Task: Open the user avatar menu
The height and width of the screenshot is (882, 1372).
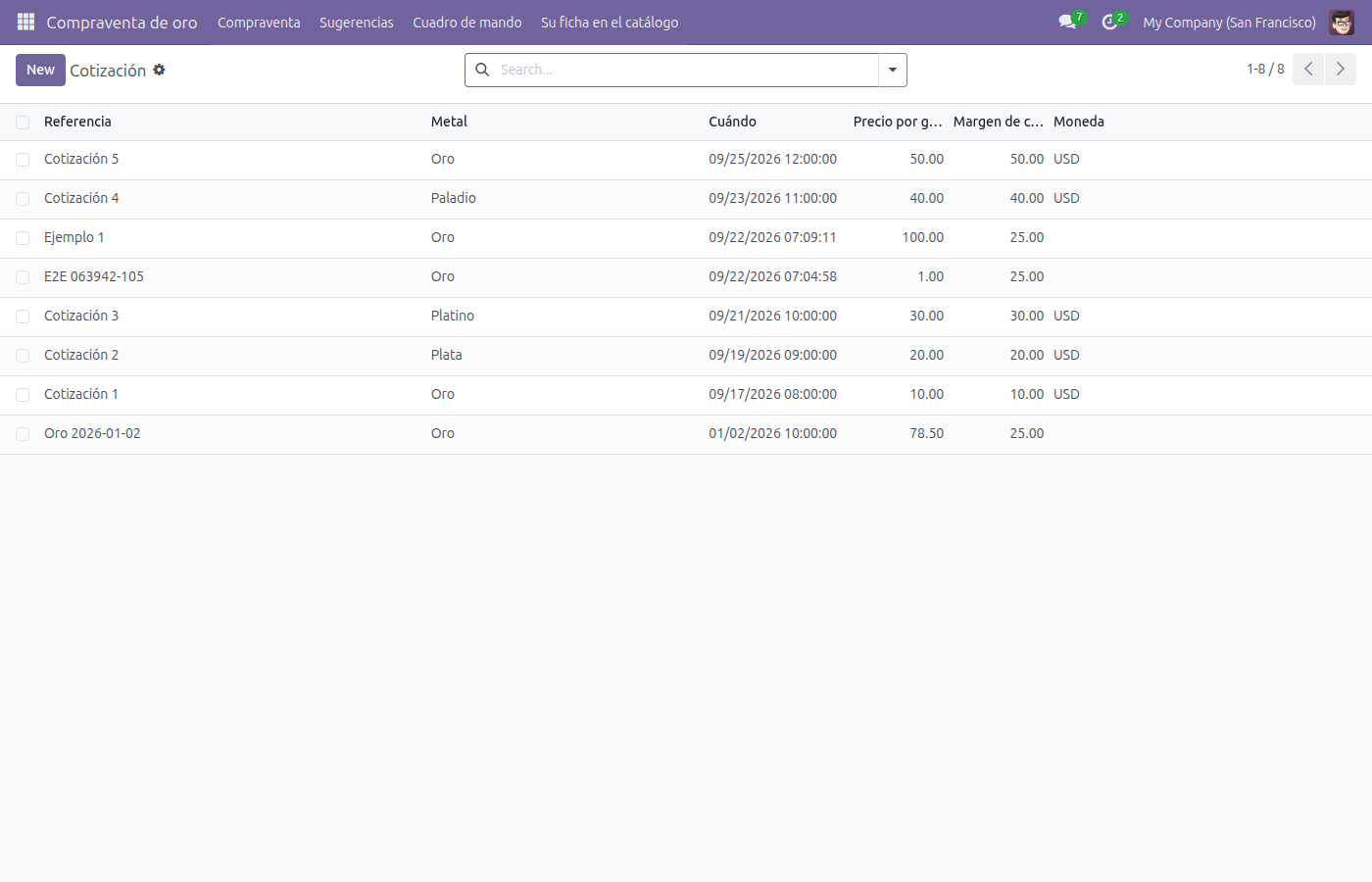Action: (x=1342, y=22)
